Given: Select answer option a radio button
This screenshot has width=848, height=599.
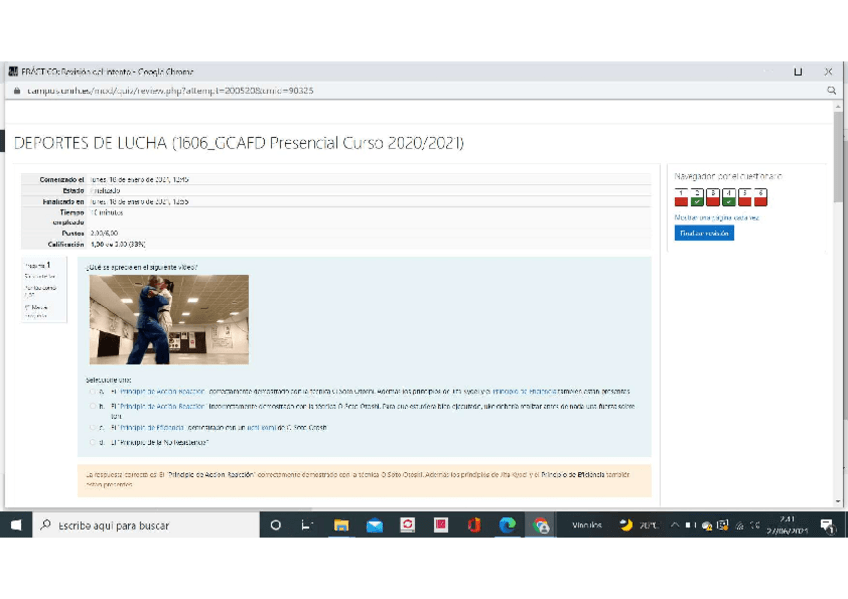Looking at the screenshot, I should pyautogui.click(x=92, y=392).
